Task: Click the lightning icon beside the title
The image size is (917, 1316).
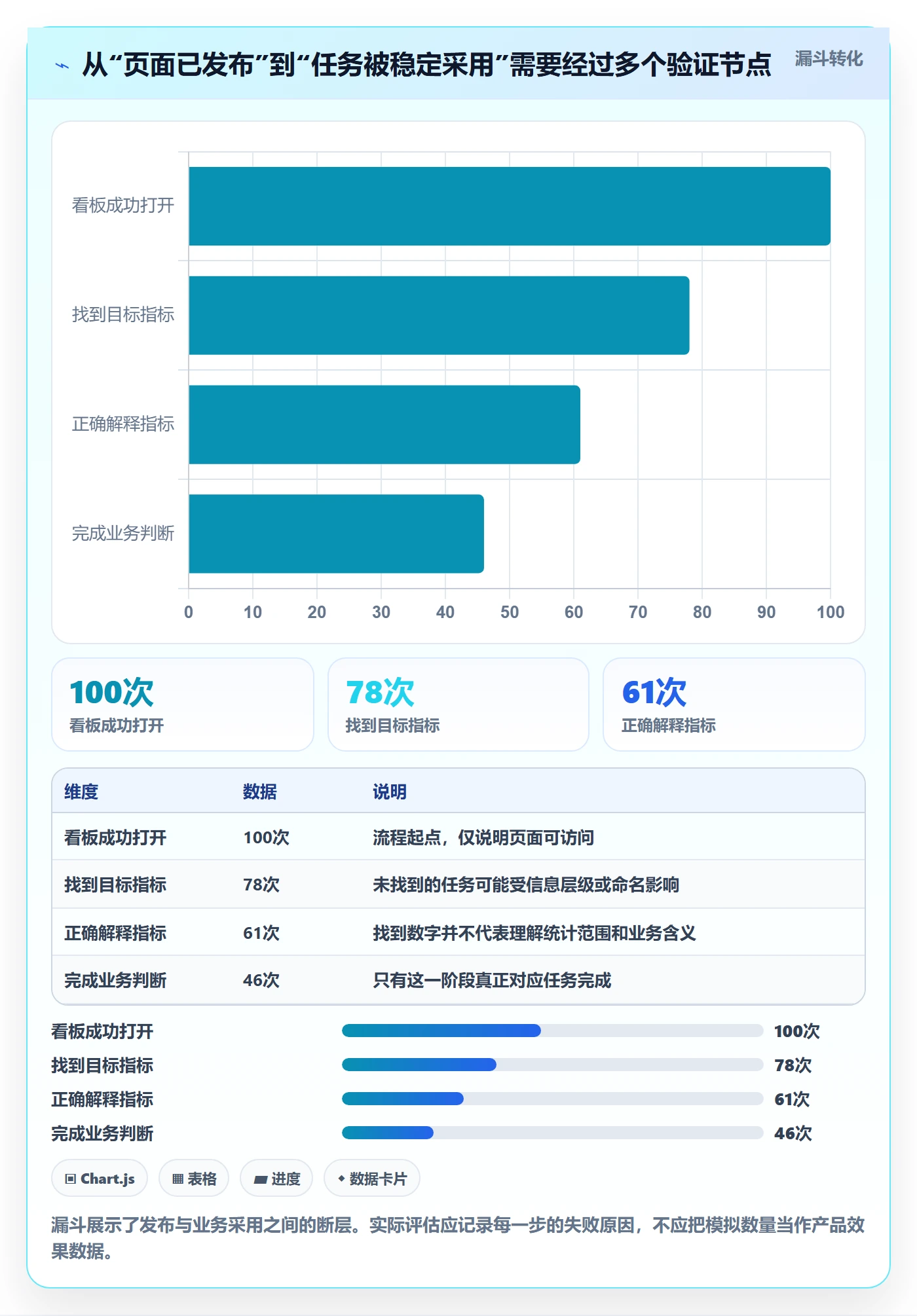Action: [x=62, y=65]
